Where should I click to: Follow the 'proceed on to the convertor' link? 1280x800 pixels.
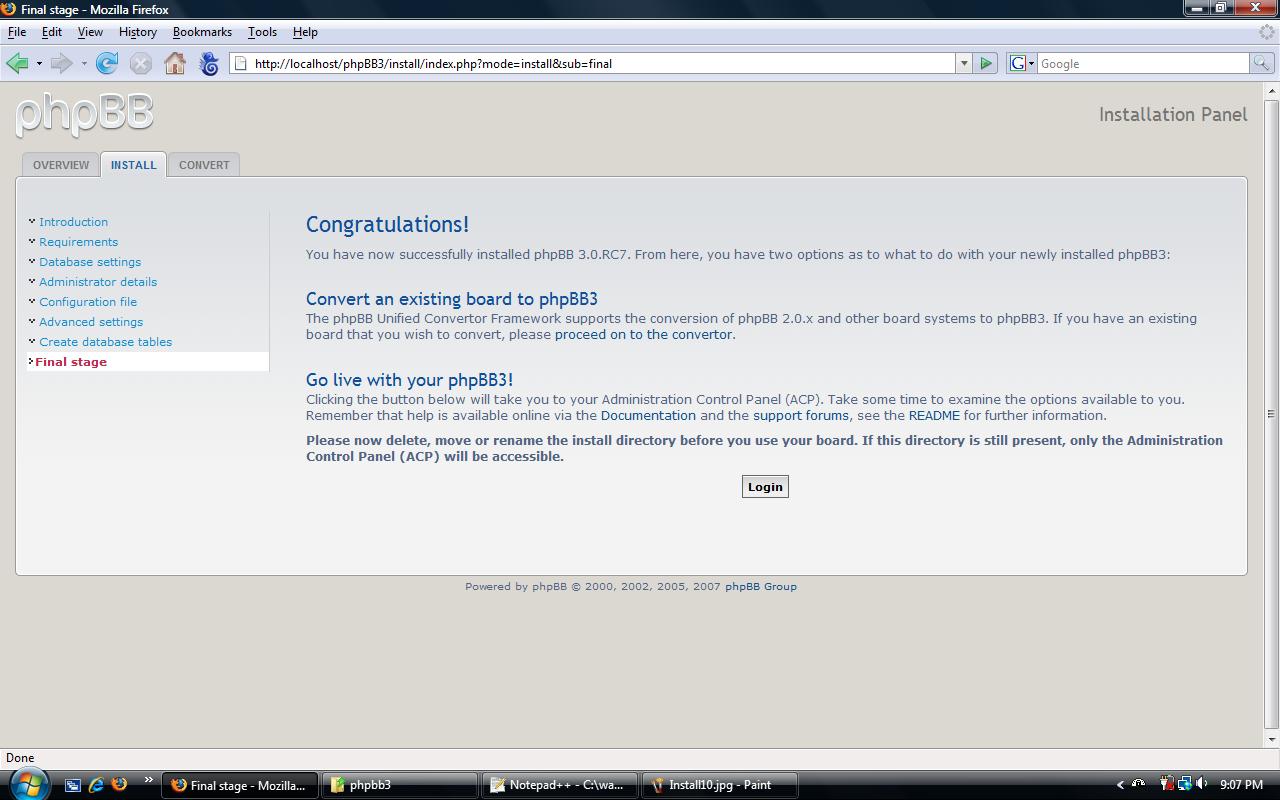[643, 334]
